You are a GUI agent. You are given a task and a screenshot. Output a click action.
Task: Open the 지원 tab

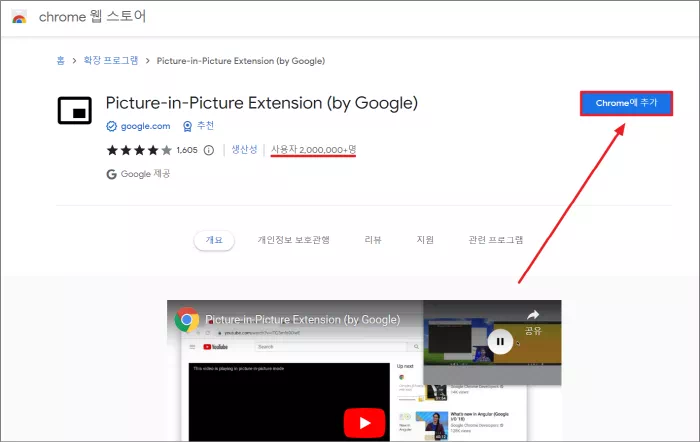(425, 240)
